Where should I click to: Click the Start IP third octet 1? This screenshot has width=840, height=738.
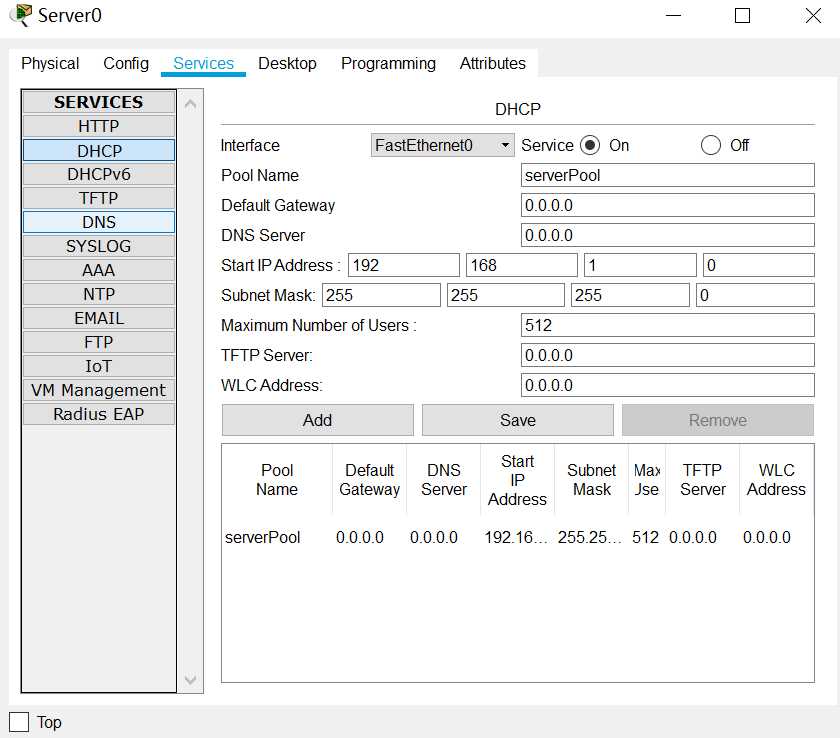(x=640, y=265)
